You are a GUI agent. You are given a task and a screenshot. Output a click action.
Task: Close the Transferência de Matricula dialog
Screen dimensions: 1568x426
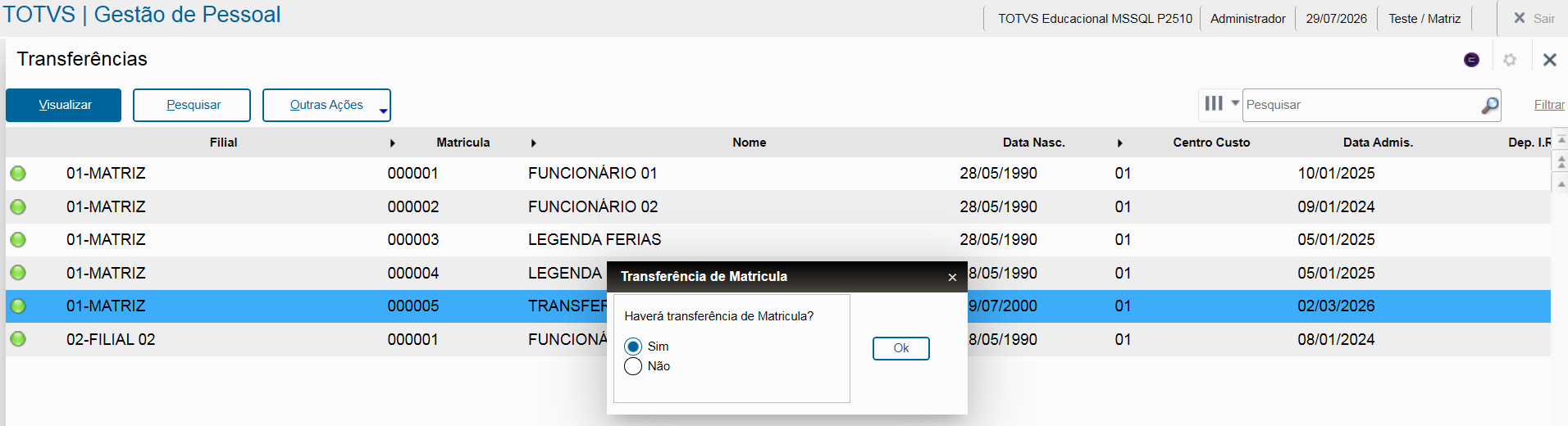(x=952, y=278)
